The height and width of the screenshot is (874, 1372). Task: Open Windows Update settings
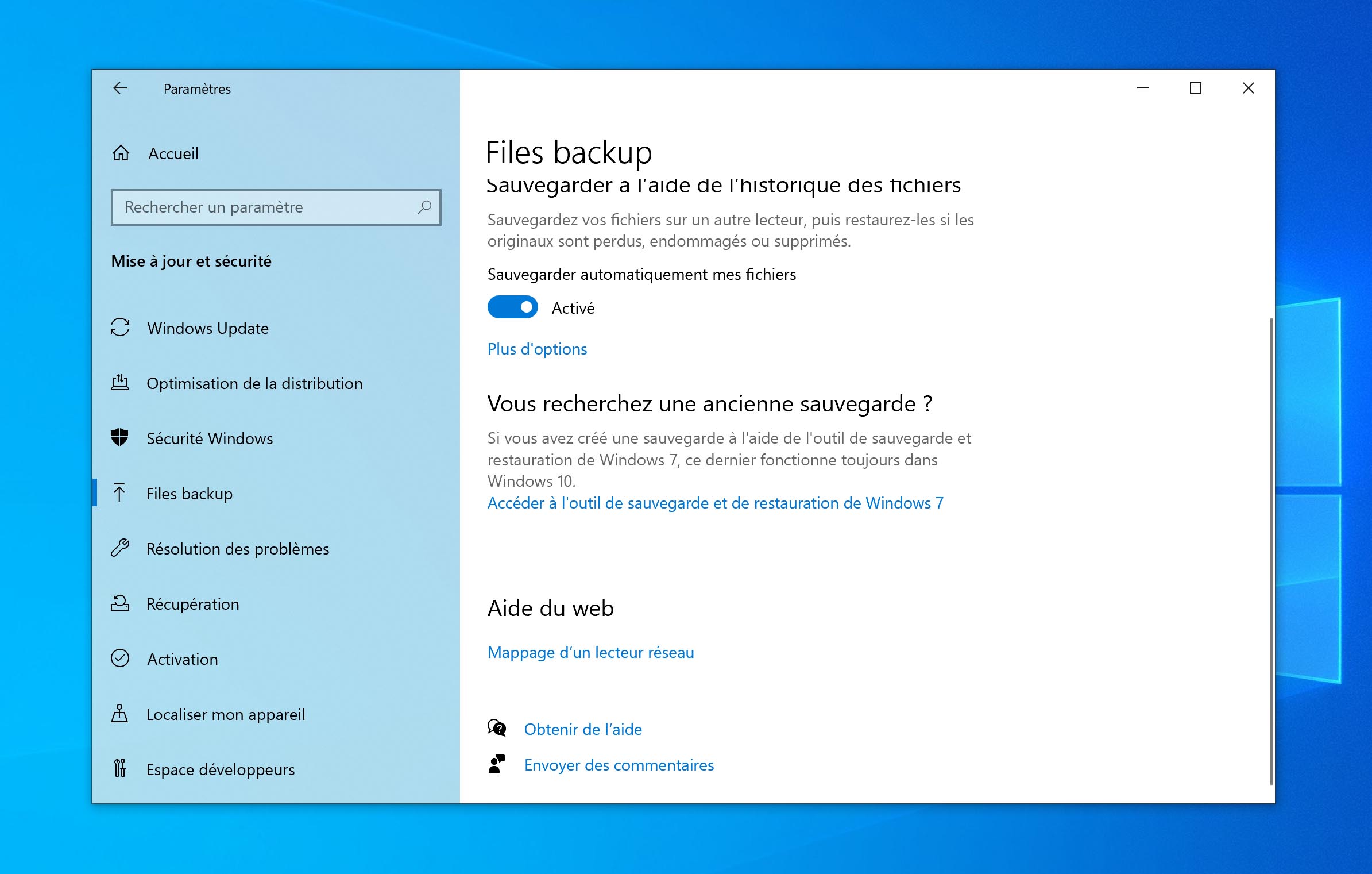pyautogui.click(x=276, y=328)
